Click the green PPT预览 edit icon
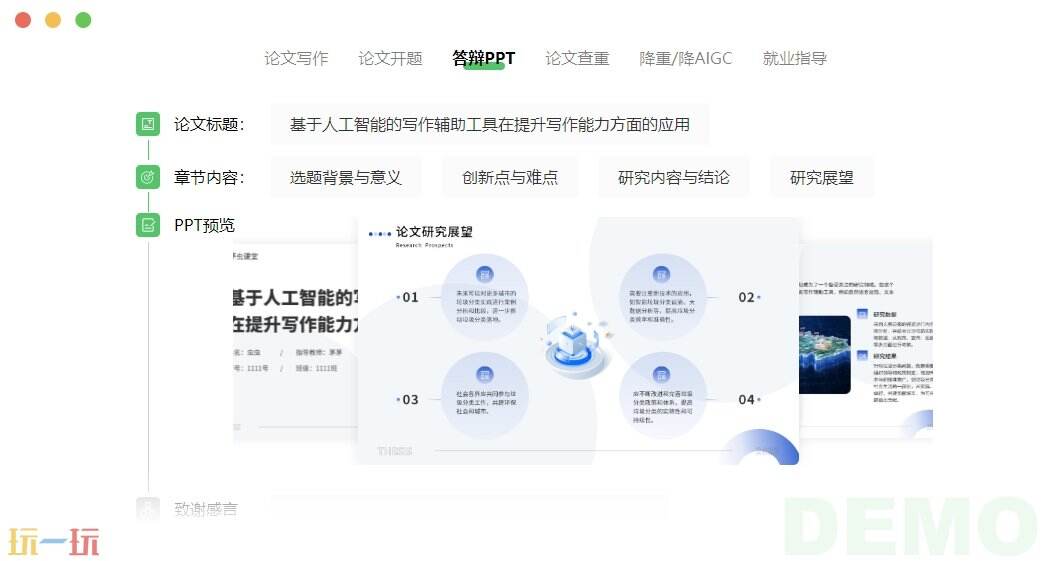Image resolution: width=1063 pixels, height=561 pixels. [148, 225]
